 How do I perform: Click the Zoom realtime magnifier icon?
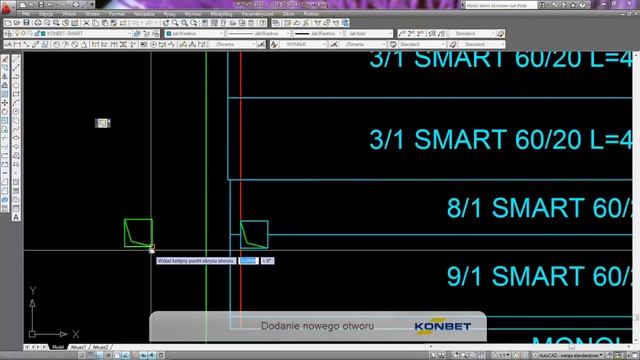pyautogui.click(x=175, y=23)
